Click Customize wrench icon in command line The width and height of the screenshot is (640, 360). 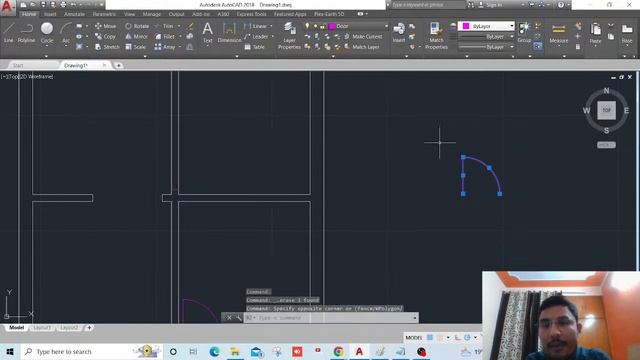238,318
